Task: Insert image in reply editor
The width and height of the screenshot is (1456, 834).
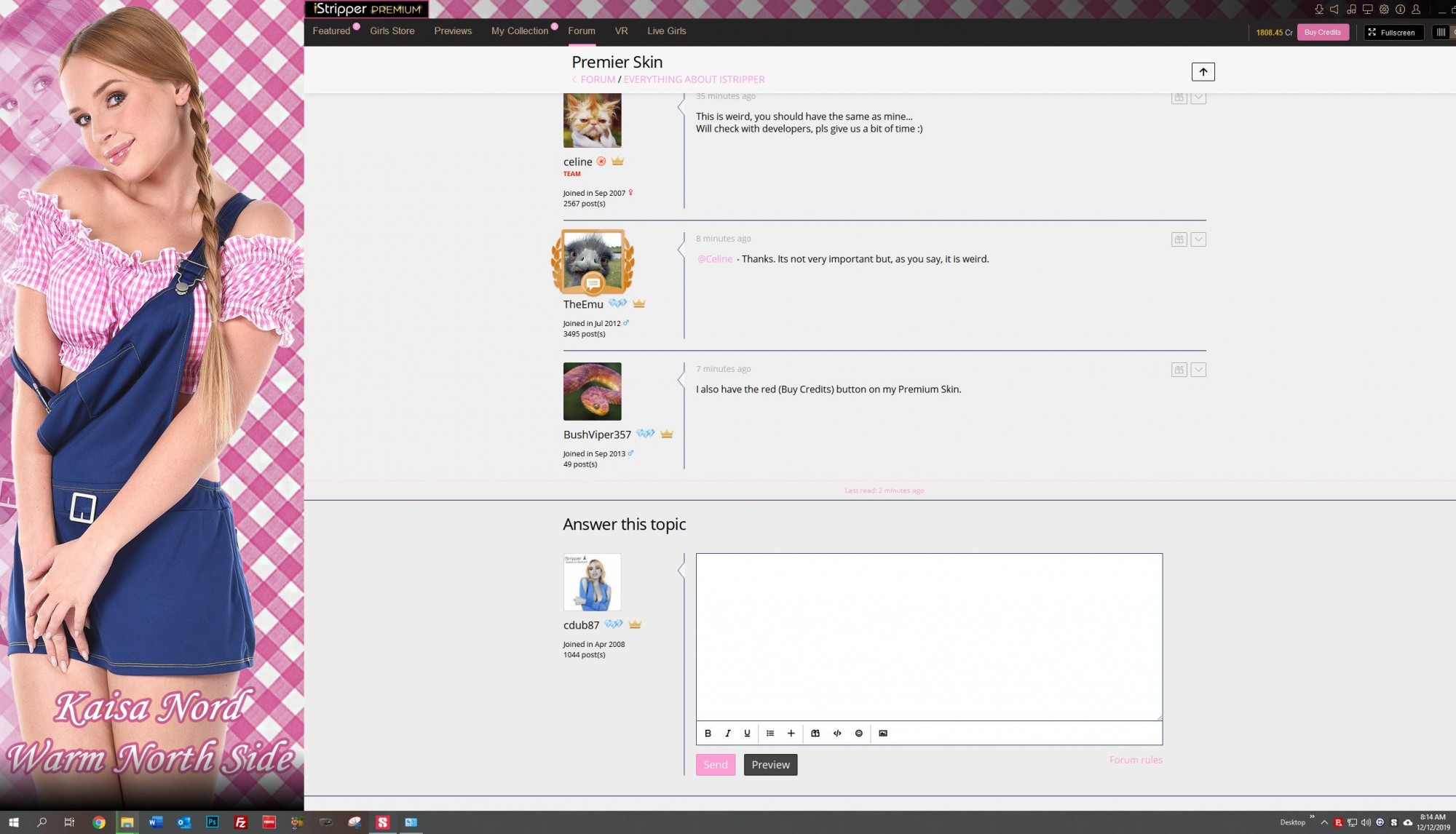Action: (883, 733)
